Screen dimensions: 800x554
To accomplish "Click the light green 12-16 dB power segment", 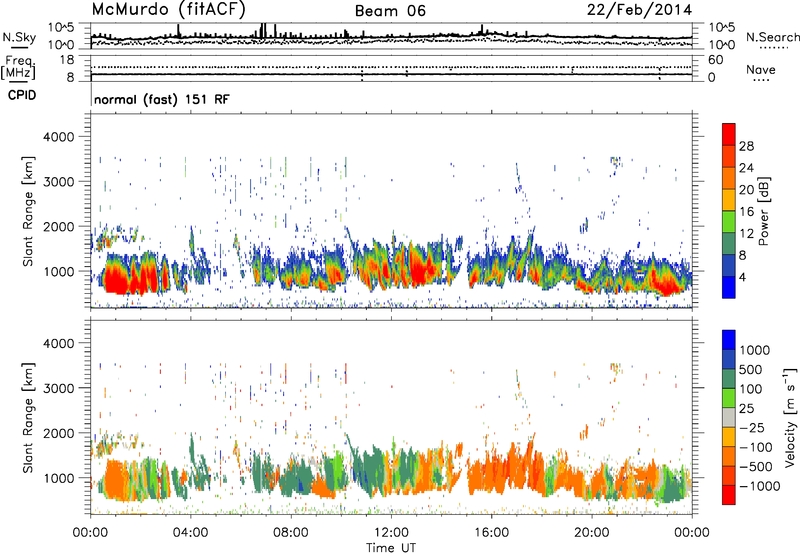I will (729, 222).
